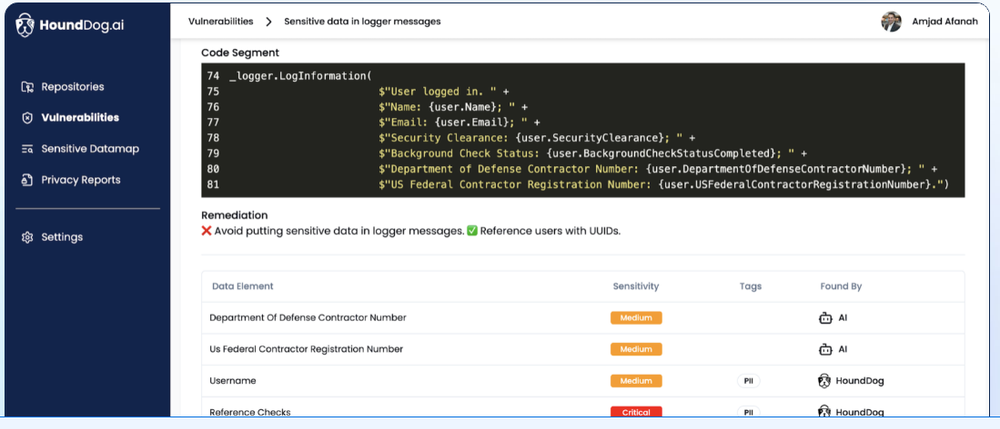Click the Sensitive Datamap icon
Screen dimensions: 1000x429
[28, 149]
